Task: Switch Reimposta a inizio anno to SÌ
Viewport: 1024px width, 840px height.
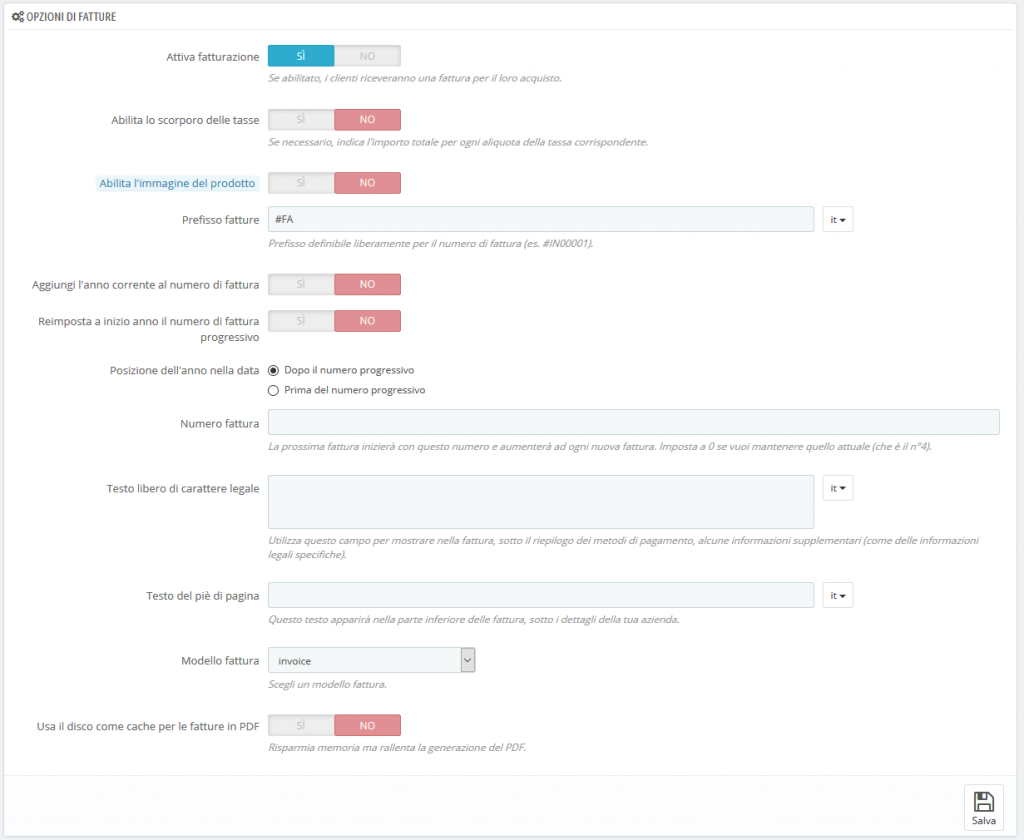Action: (301, 321)
